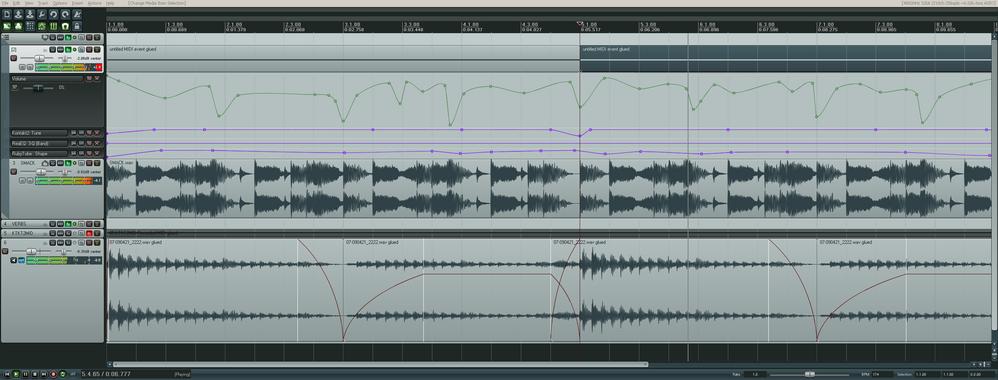Viewport: 998px width, 380px height.
Task: Mute track 1
Action: pos(88,50)
